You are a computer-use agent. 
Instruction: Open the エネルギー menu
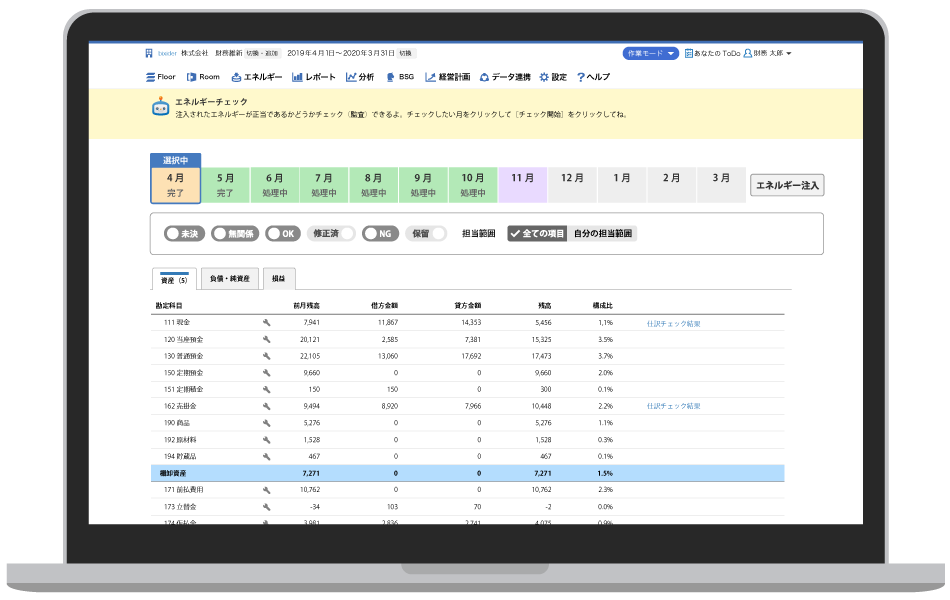[x=257, y=77]
